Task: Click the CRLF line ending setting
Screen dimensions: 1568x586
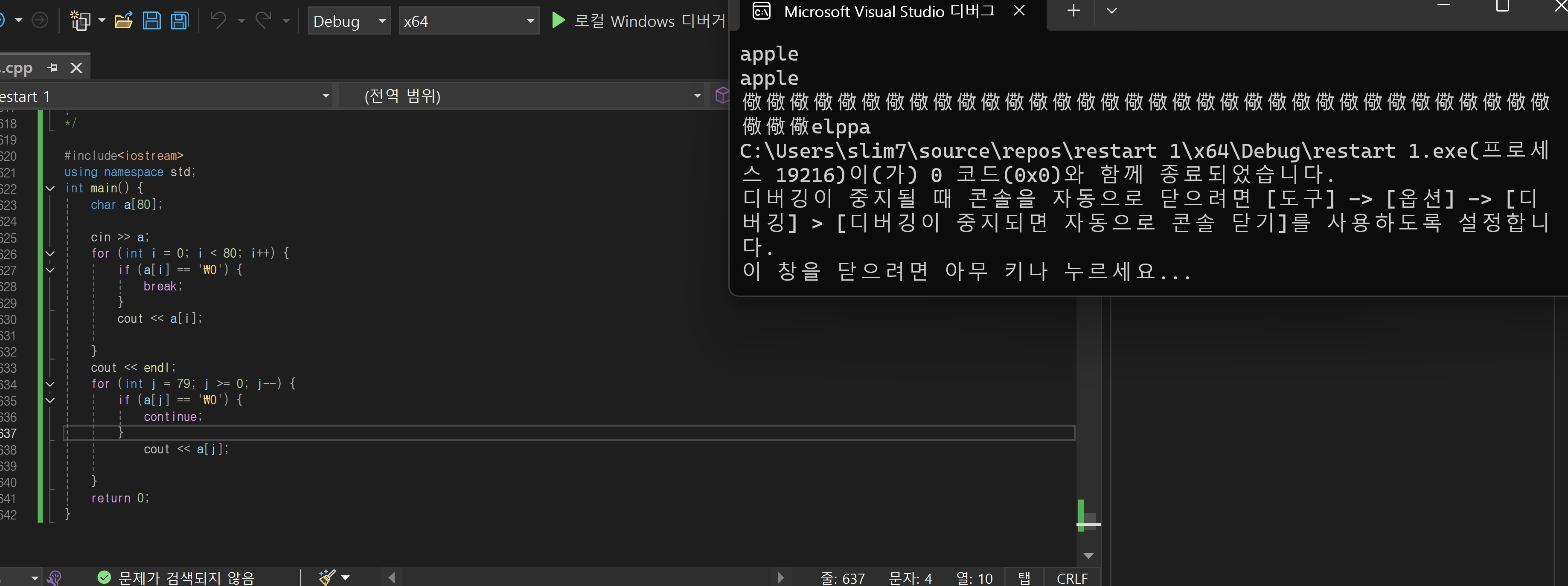Action: 1072,578
